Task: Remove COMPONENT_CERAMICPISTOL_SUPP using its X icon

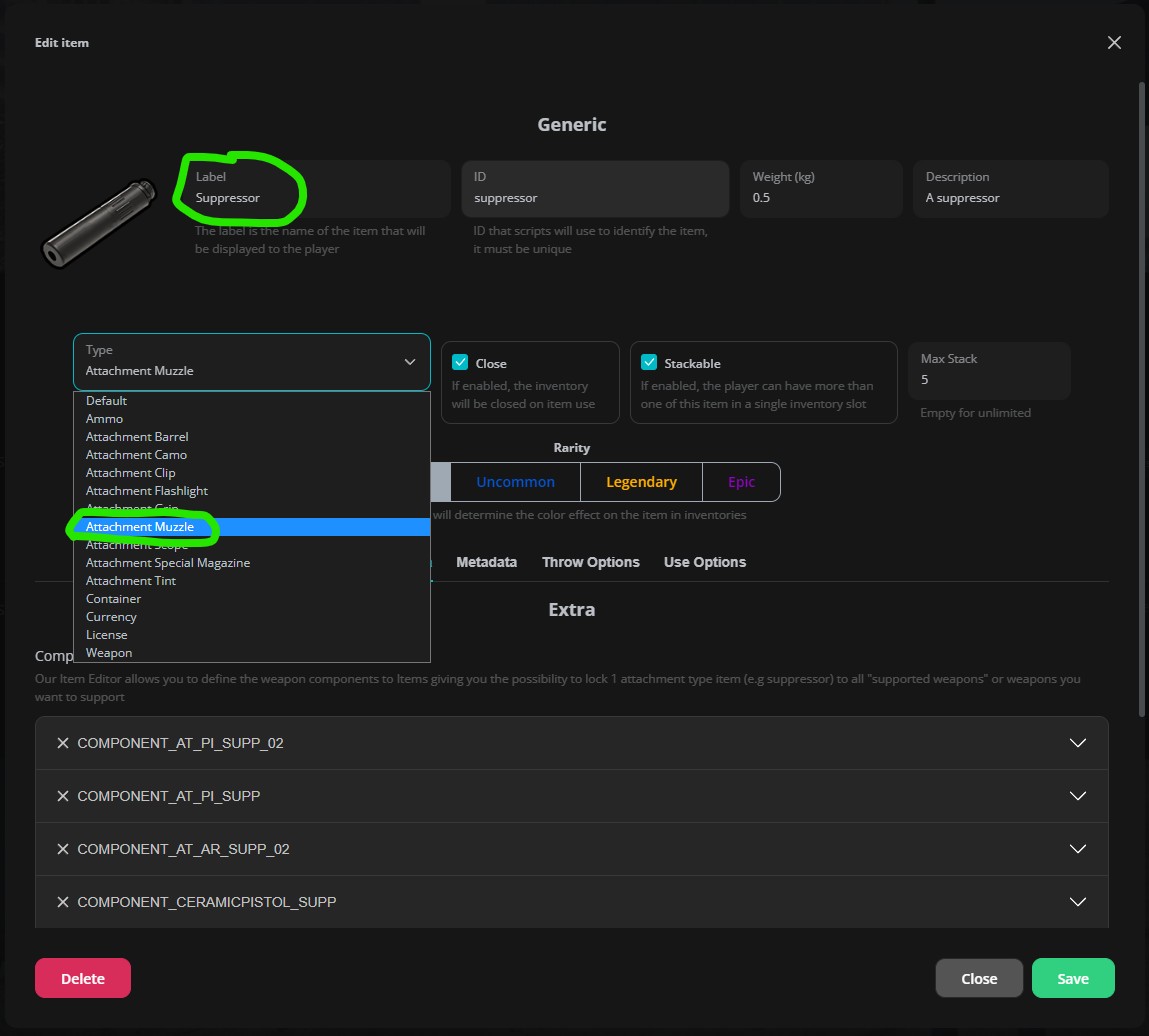Action: [63, 901]
